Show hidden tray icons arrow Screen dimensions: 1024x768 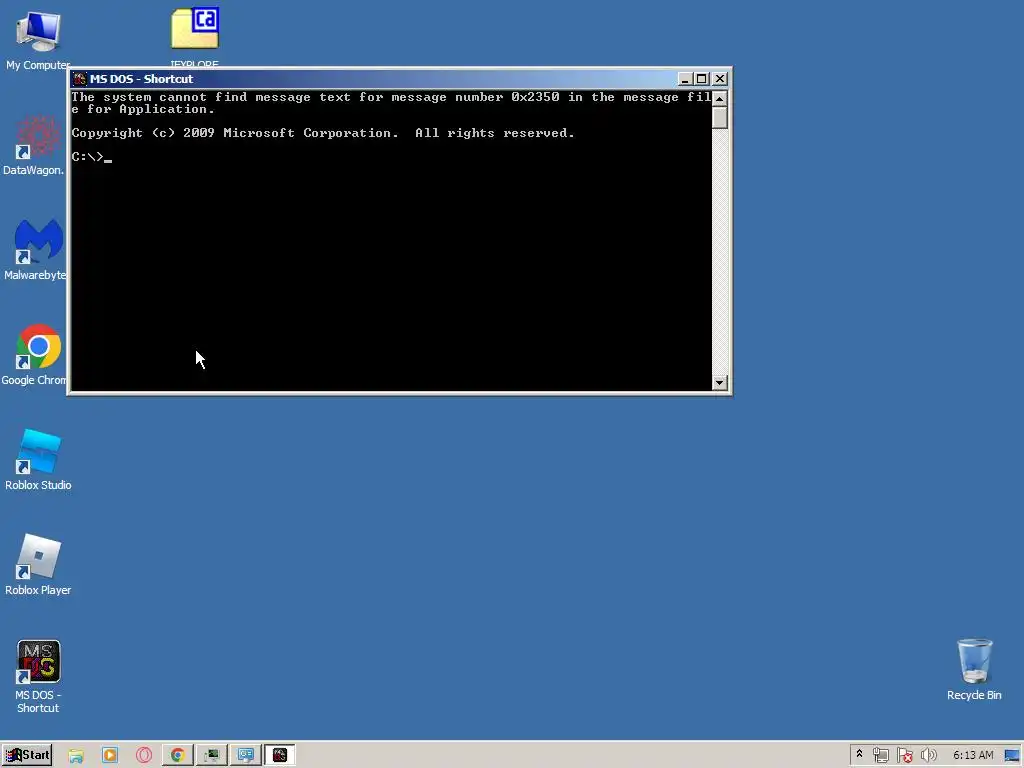pyautogui.click(x=859, y=754)
